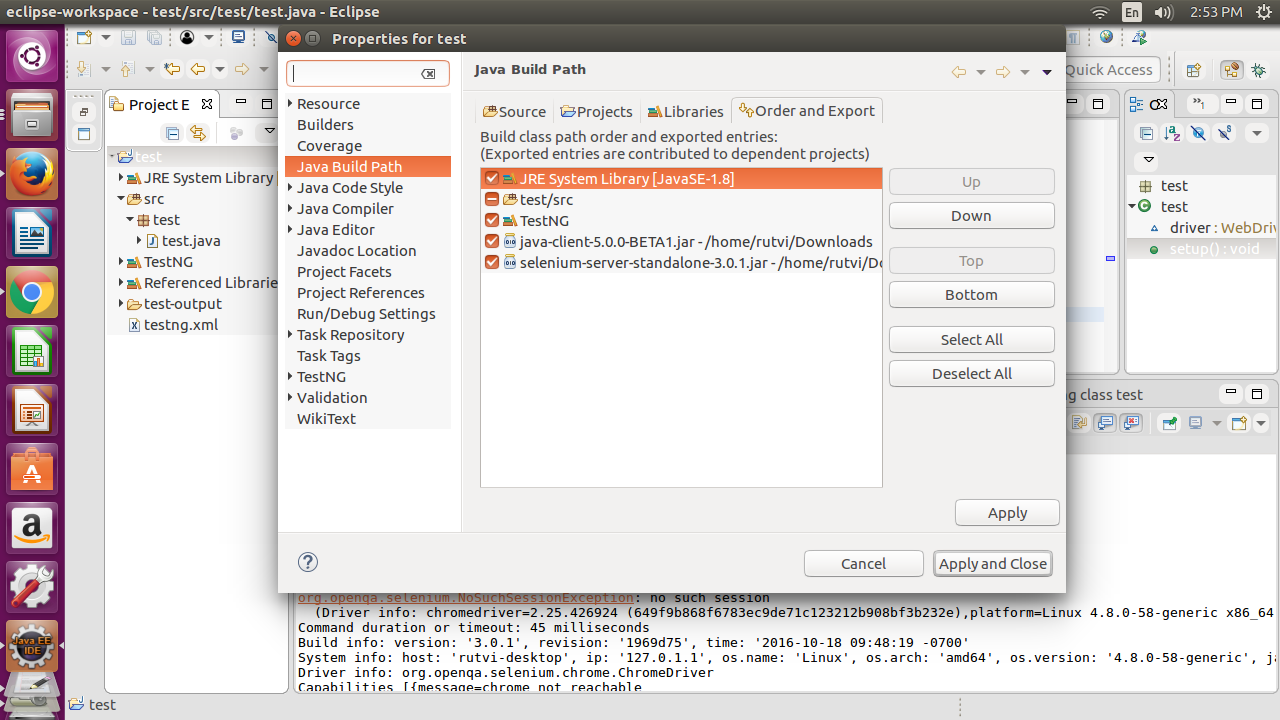This screenshot has height=720, width=1280.
Task: Open the Help question mark icon
Action: pos(308,562)
